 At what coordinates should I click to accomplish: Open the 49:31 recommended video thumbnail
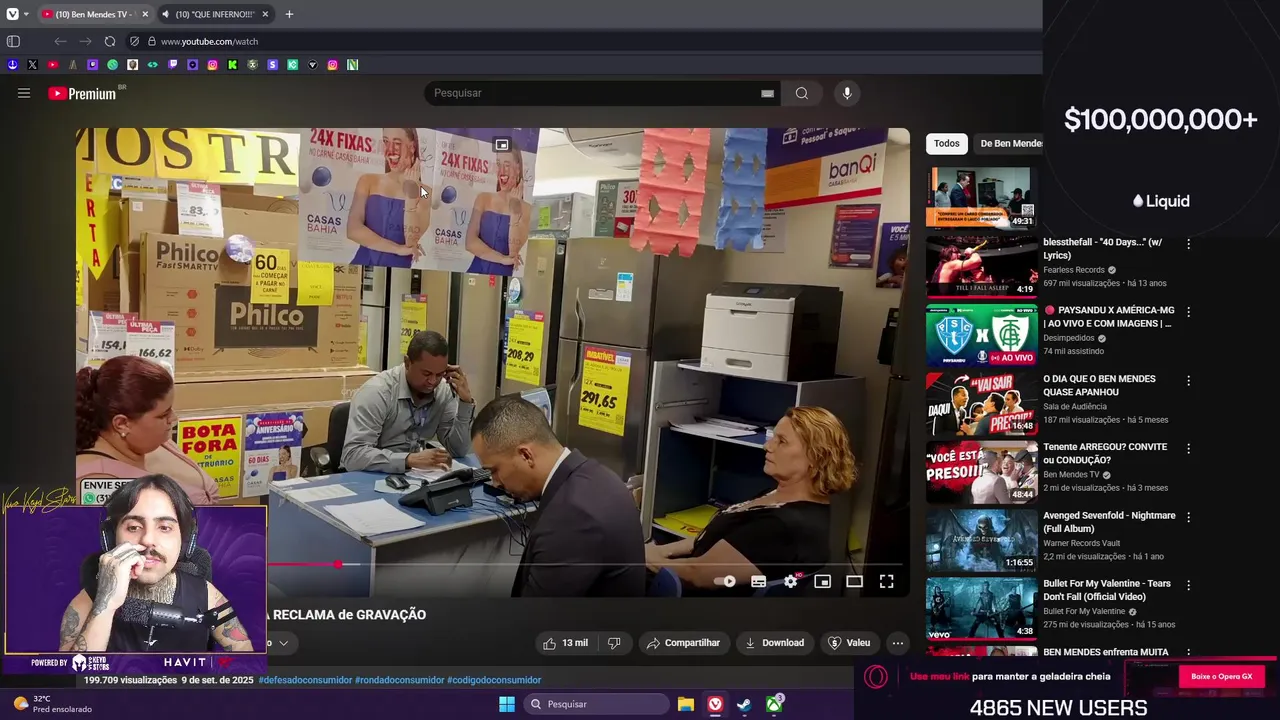(x=981, y=197)
